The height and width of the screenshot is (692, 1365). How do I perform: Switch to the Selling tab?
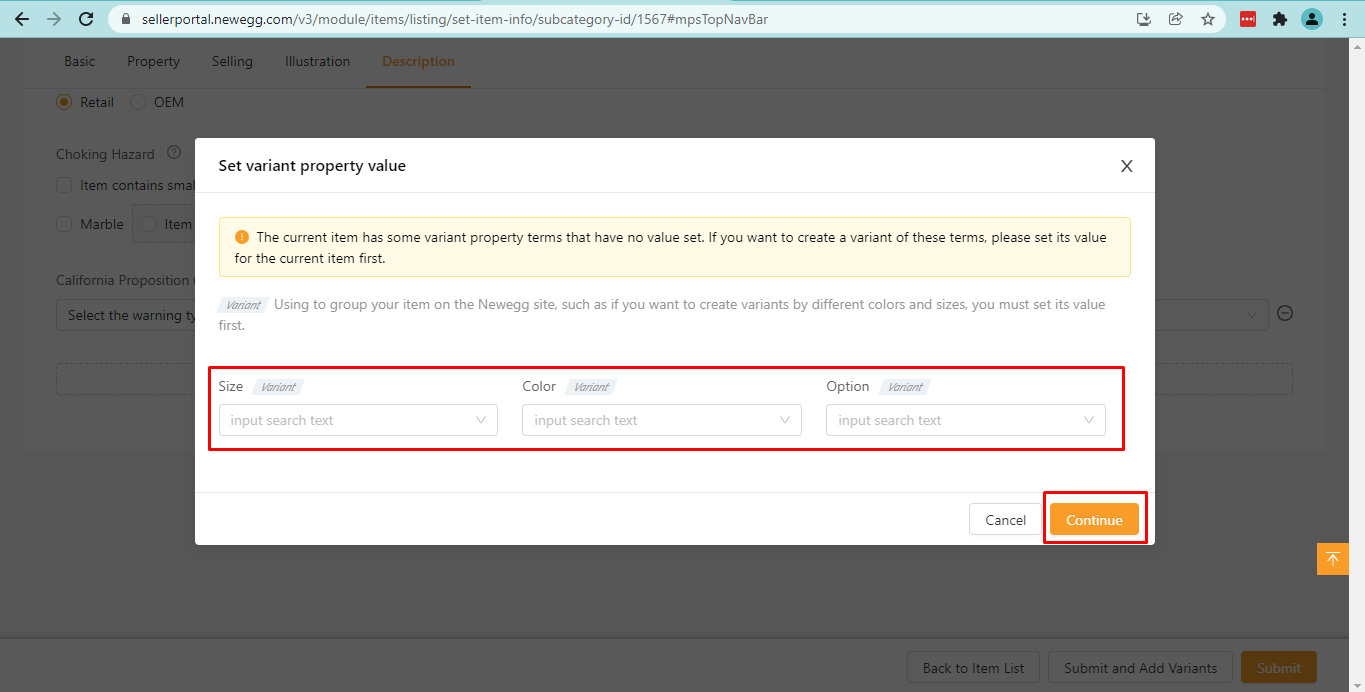232,61
